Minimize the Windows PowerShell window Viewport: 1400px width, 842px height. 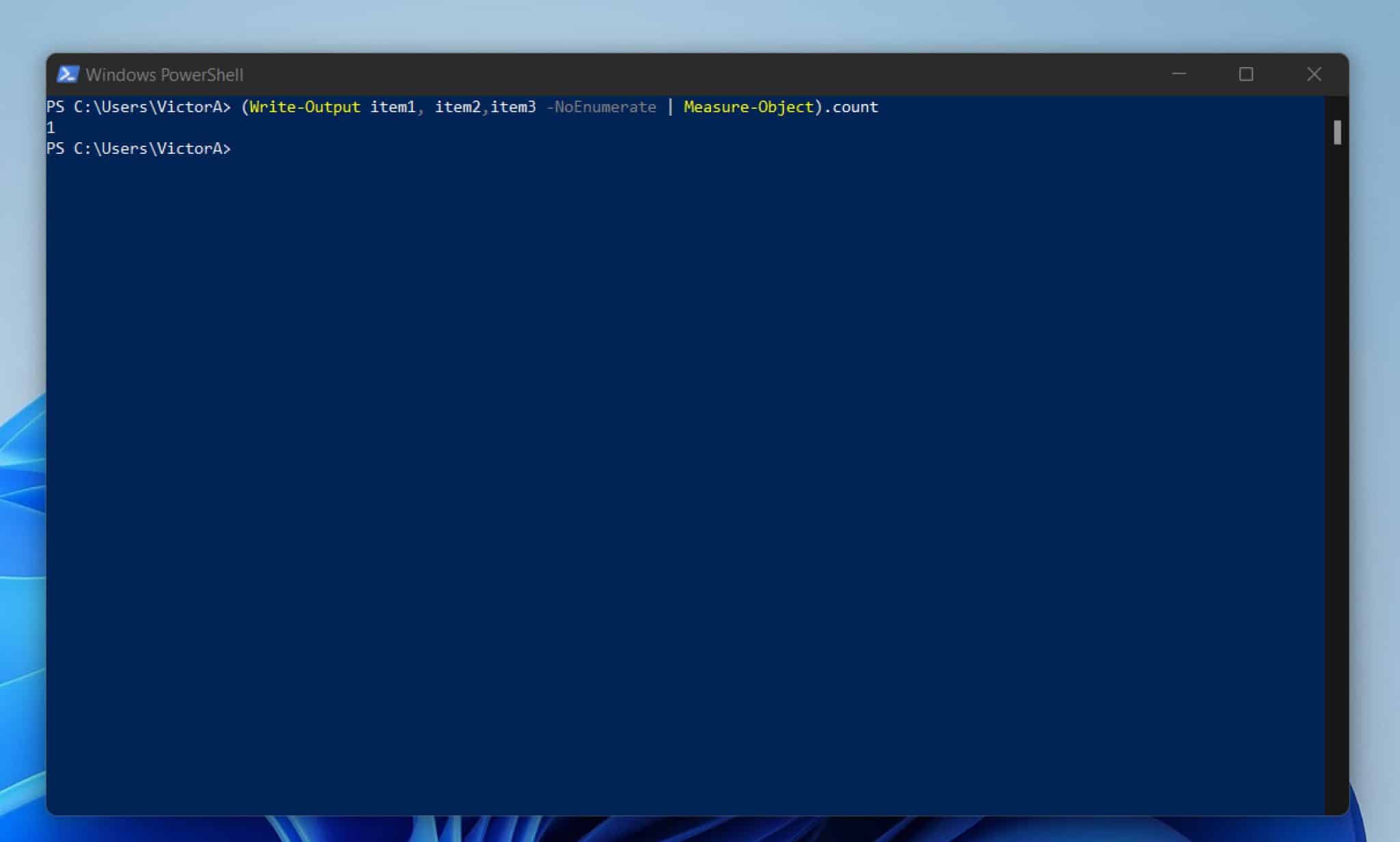coord(1179,74)
